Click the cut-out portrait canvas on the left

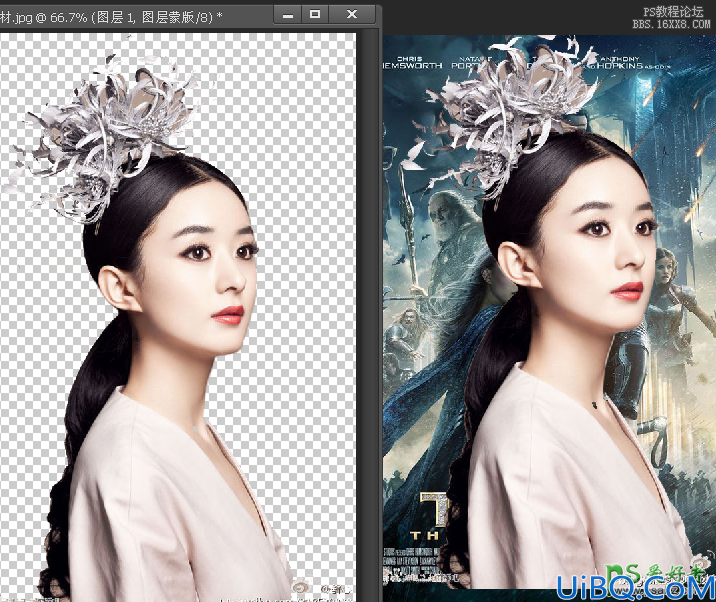coord(178,316)
